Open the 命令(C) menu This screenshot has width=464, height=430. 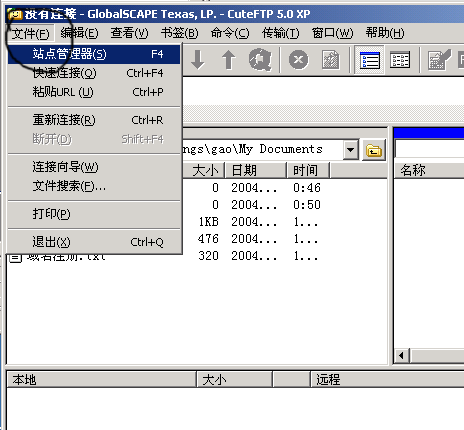tap(230, 33)
